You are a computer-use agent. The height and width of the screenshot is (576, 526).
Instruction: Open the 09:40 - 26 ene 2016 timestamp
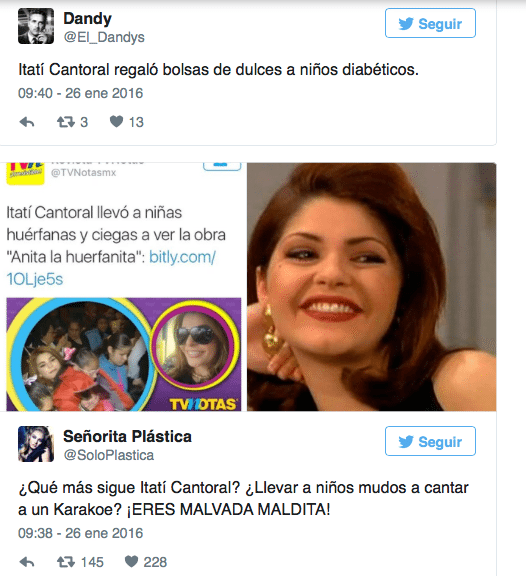pyautogui.click(x=80, y=93)
